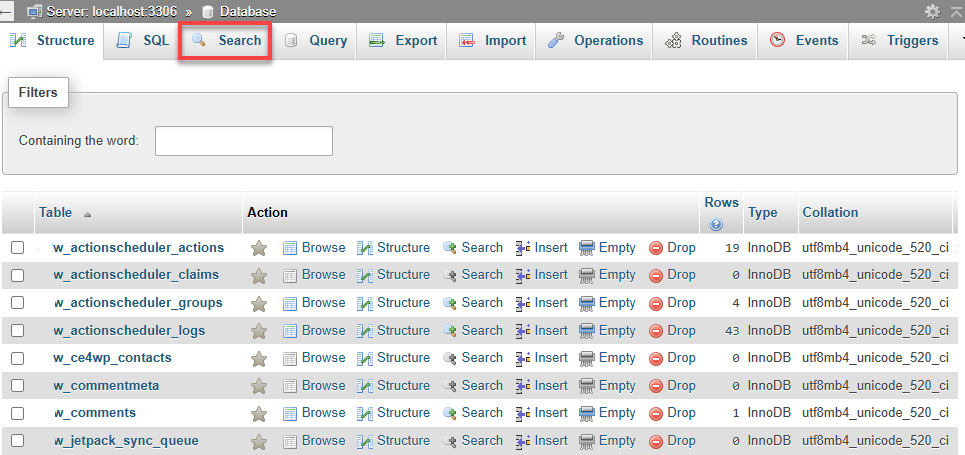
Task: Click the Drop icon for w_actionscheduler_logs
Action: pyautogui.click(x=656, y=331)
